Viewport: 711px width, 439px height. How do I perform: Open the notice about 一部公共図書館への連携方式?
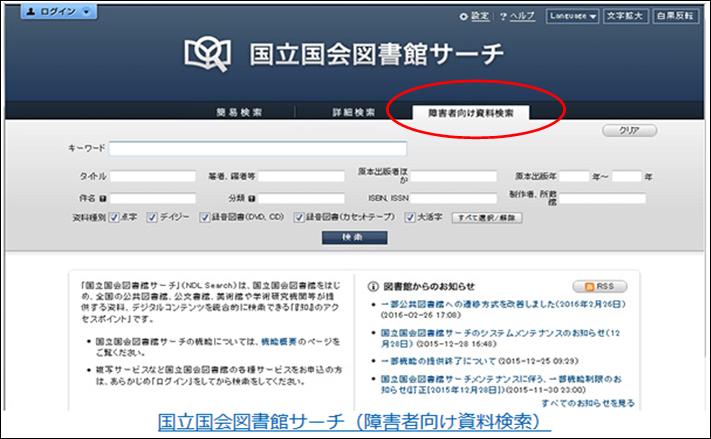point(502,304)
